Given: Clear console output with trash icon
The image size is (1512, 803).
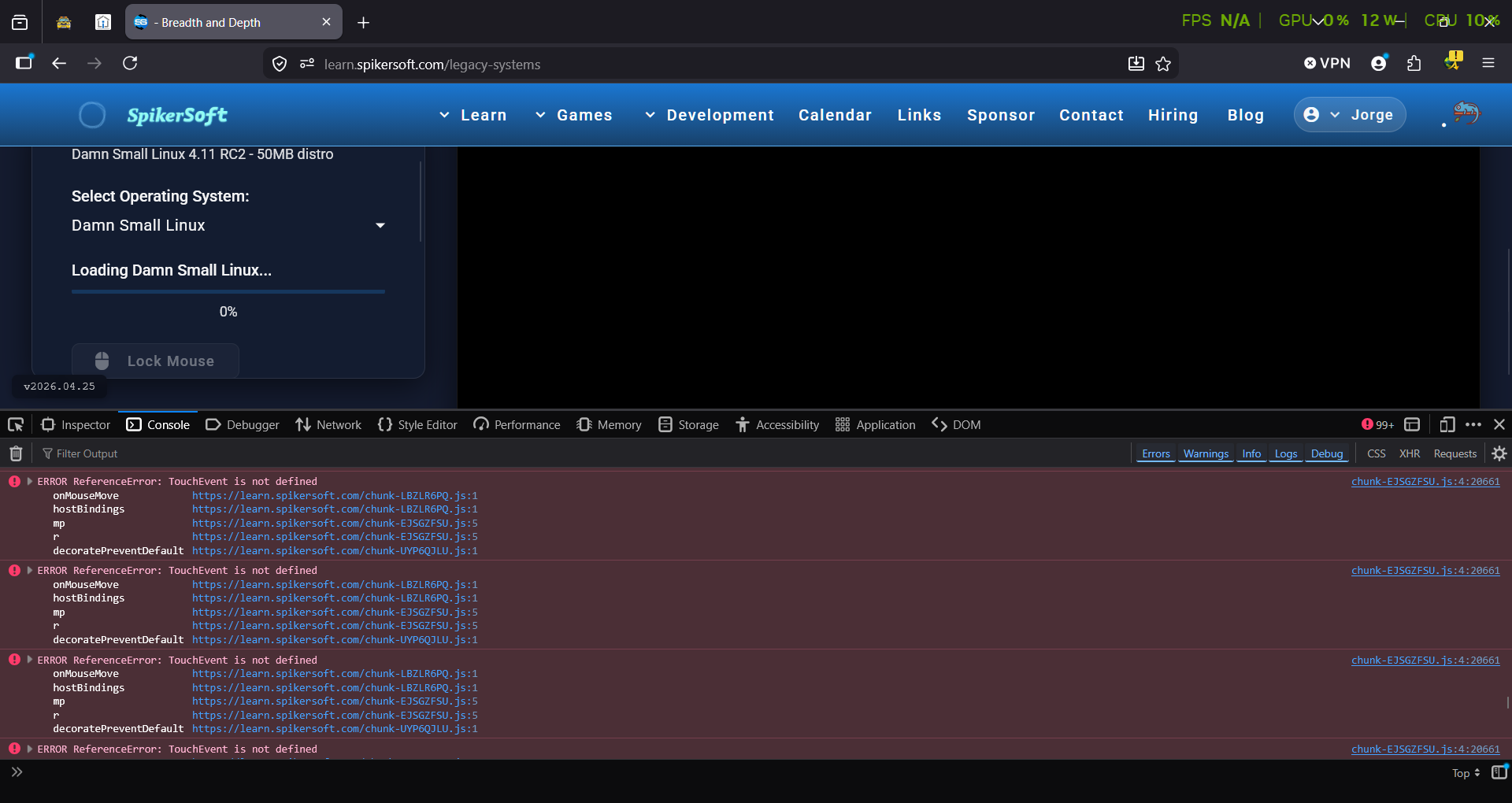Looking at the screenshot, I should 16,453.
